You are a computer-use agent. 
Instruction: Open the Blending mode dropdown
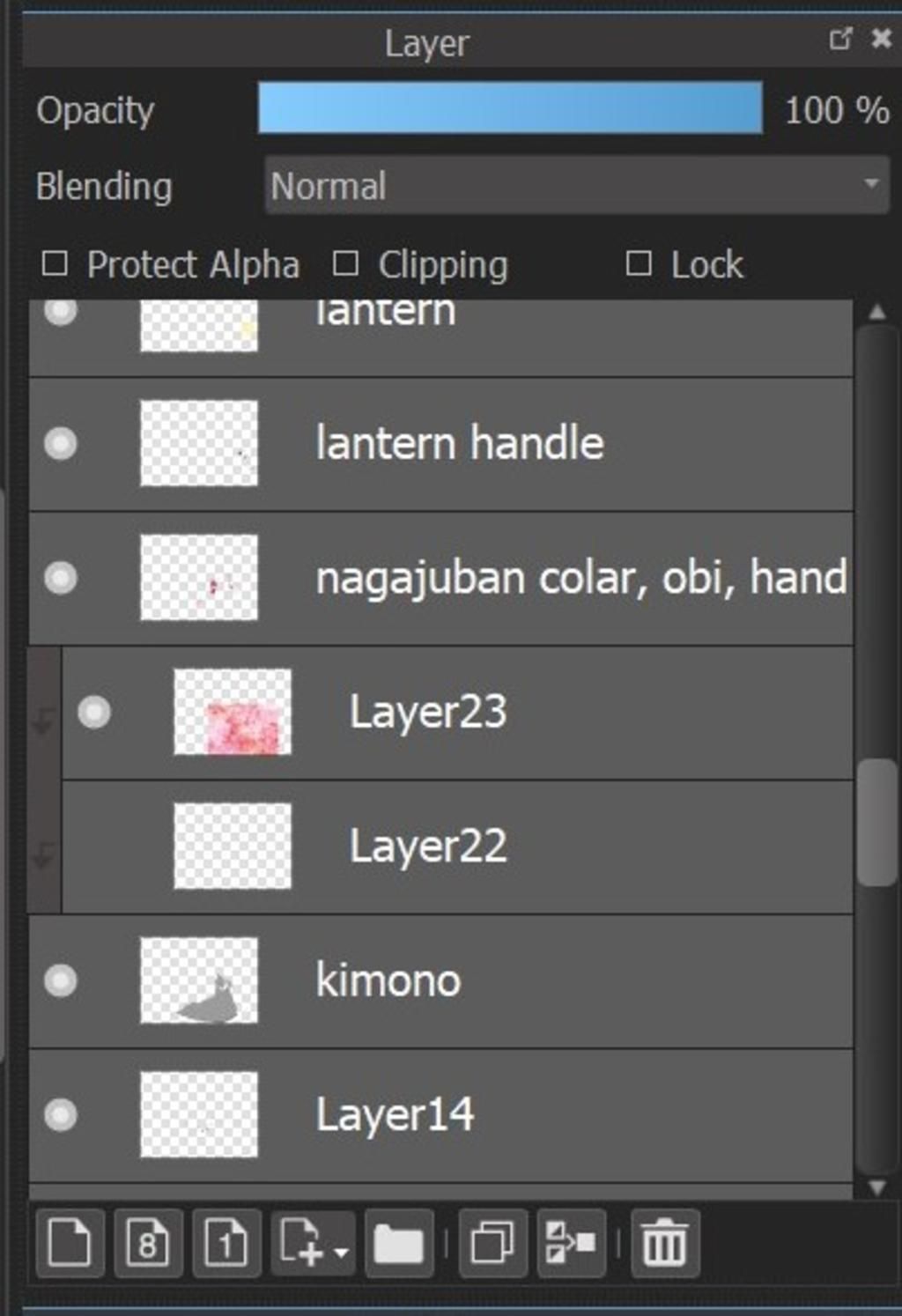pyautogui.click(x=577, y=185)
